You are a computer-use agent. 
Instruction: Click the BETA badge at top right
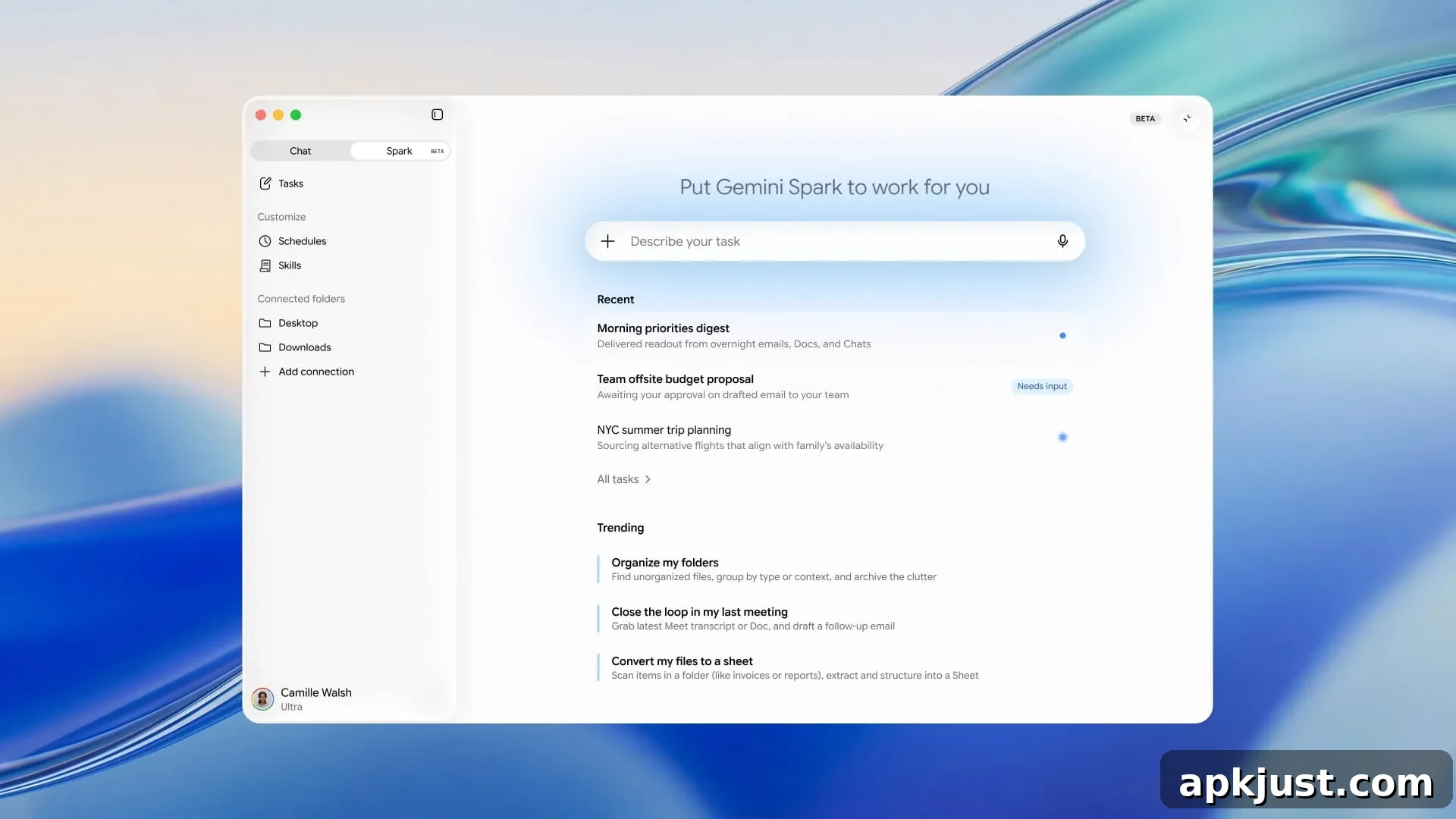click(x=1145, y=118)
